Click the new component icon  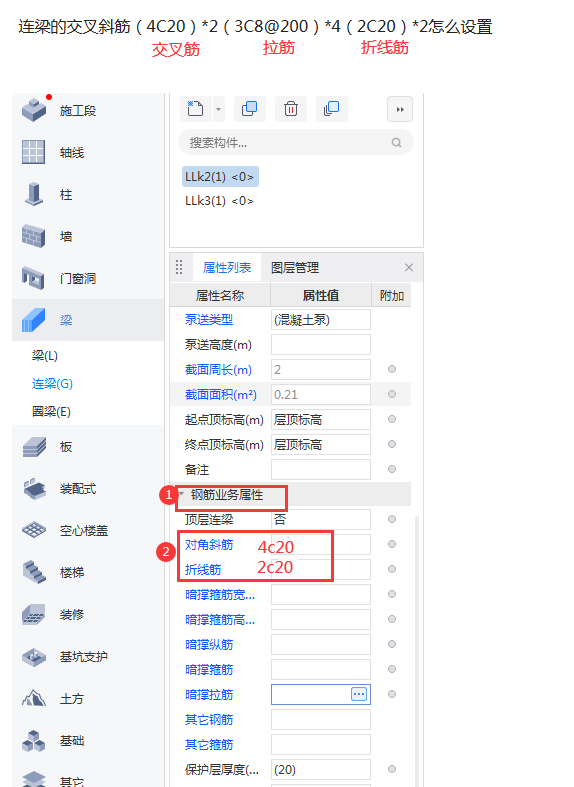tap(195, 108)
